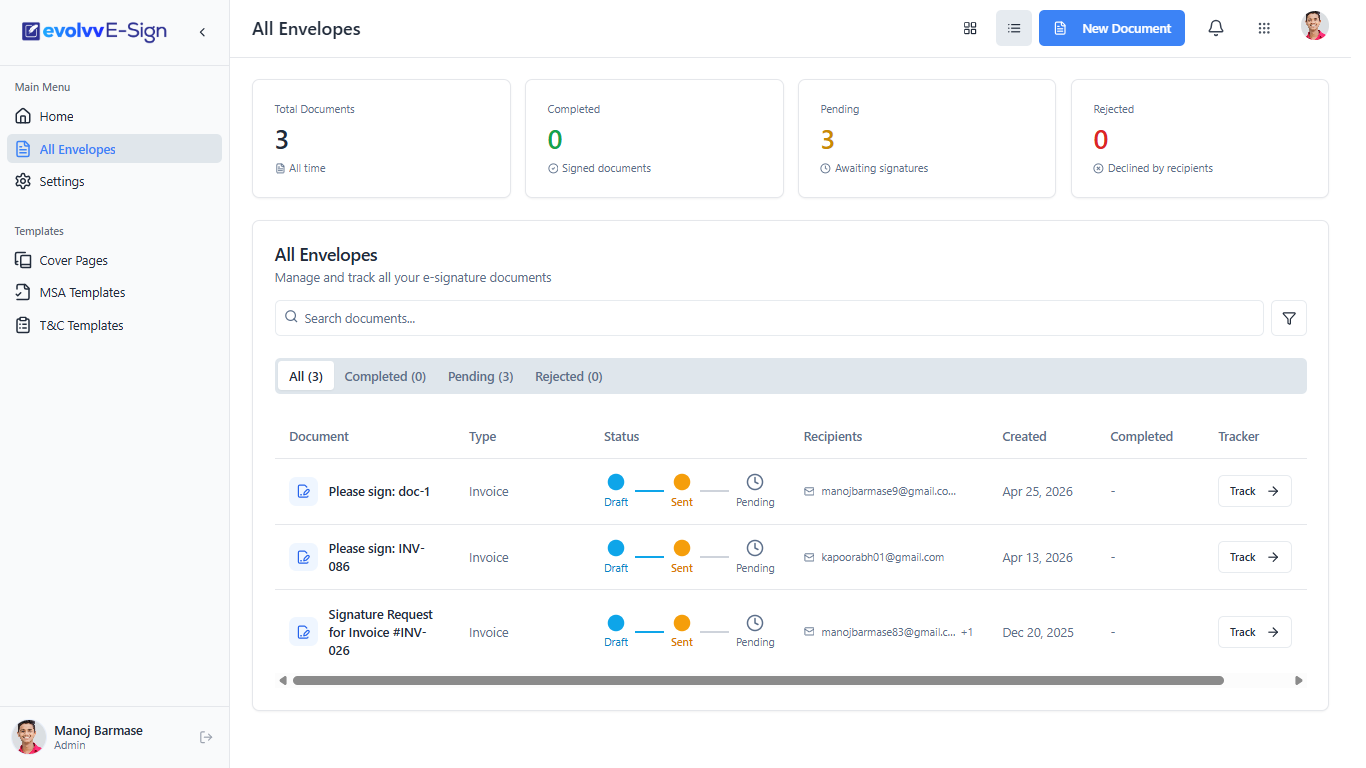
Task: Click the Recipients column header
Action: coord(833,437)
